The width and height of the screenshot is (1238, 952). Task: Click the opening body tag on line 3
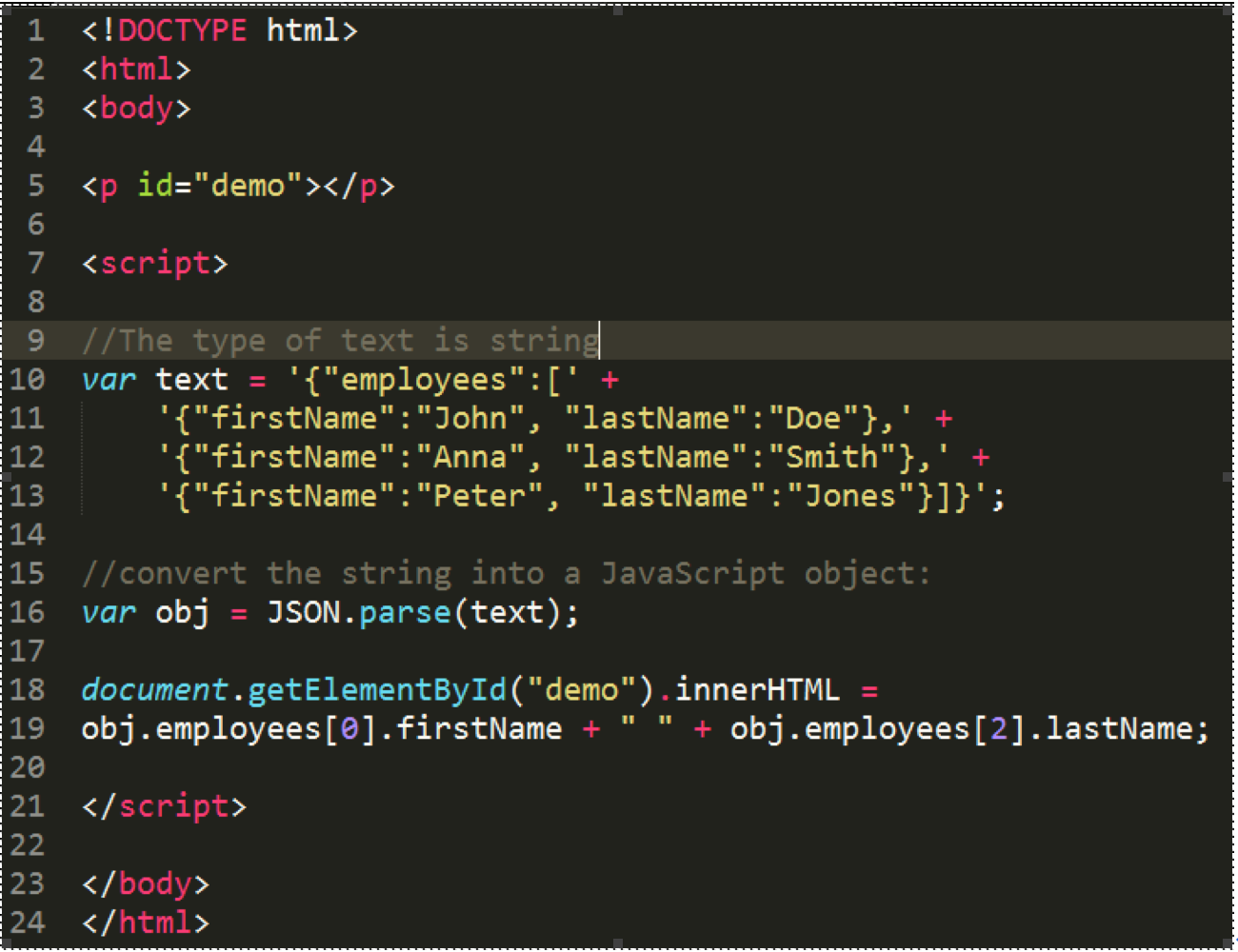136,109
